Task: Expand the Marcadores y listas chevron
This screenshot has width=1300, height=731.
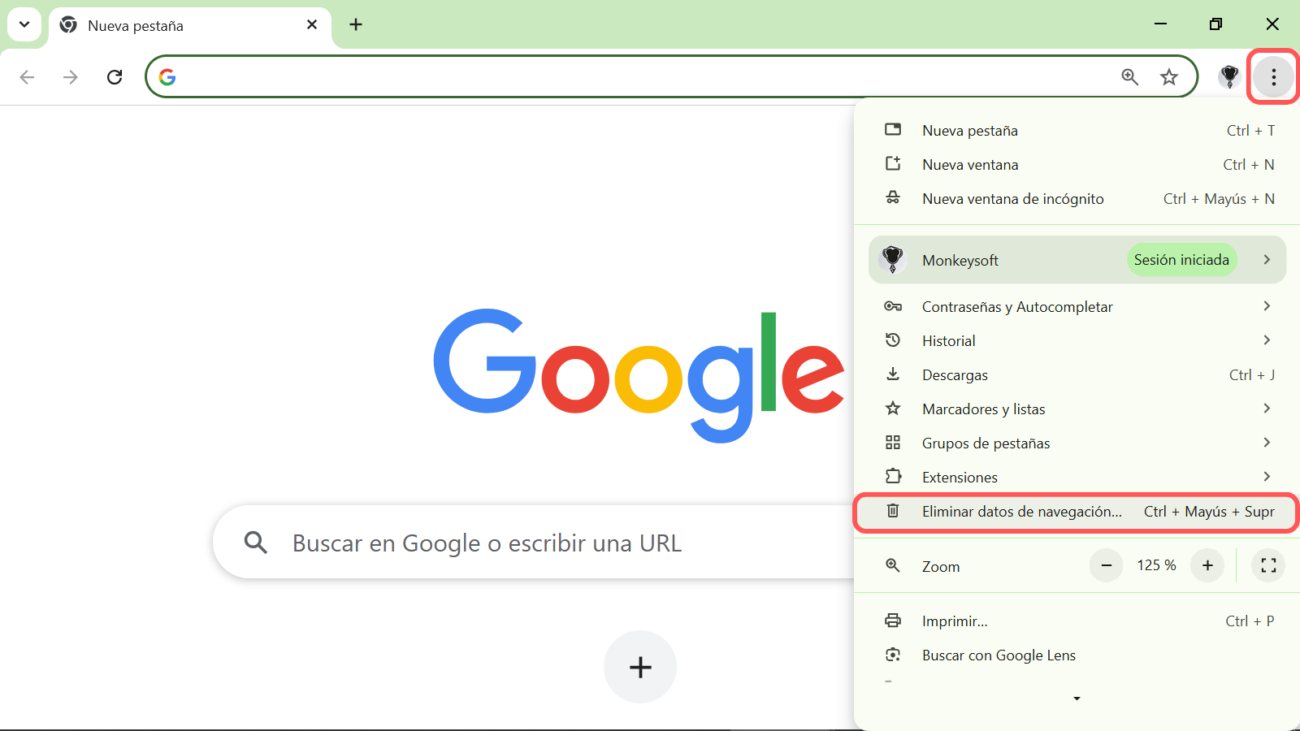Action: coord(1267,408)
